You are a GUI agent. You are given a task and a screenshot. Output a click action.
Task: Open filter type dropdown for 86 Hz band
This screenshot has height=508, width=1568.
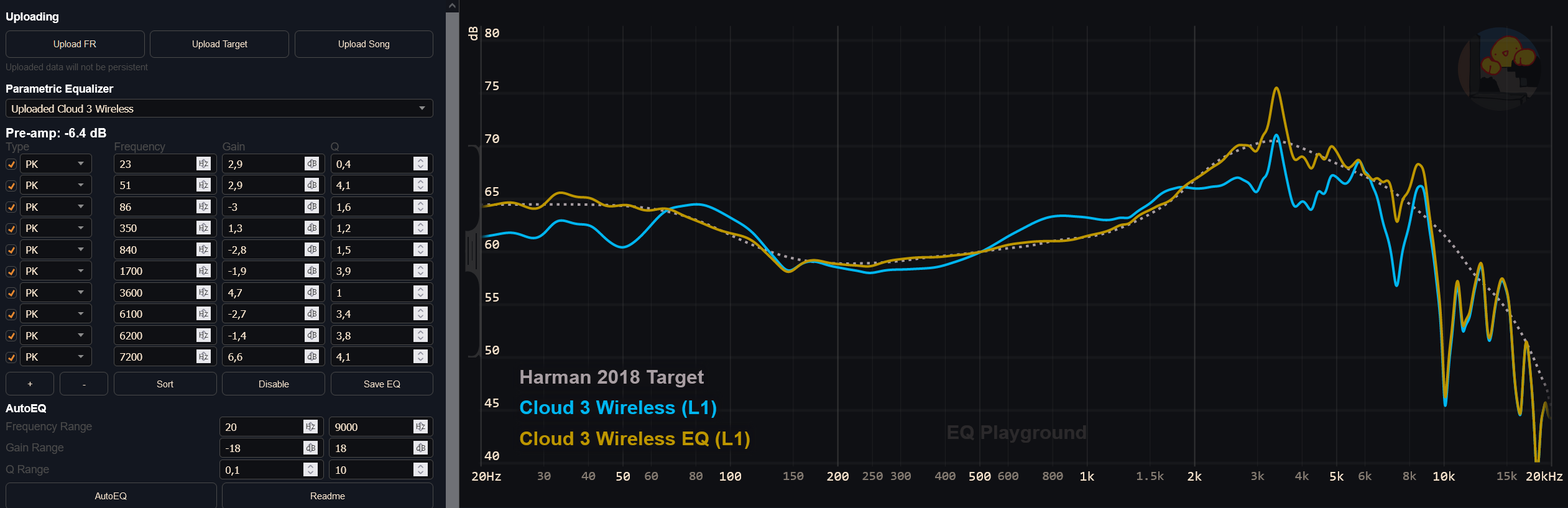pos(56,206)
